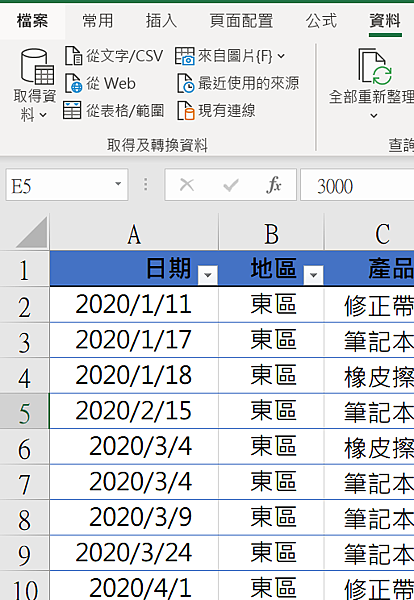Viewport: 414px width, 600px height.
Task: Open the 地區 filter dropdown
Action: [x=313, y=275]
